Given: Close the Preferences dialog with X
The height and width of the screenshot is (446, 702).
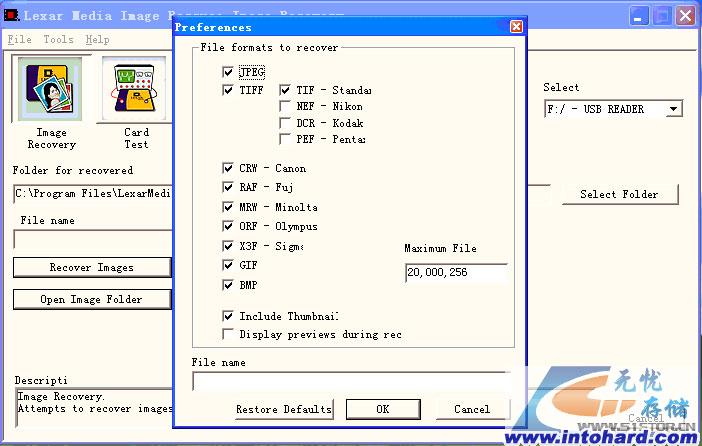Looking at the screenshot, I should [x=516, y=27].
